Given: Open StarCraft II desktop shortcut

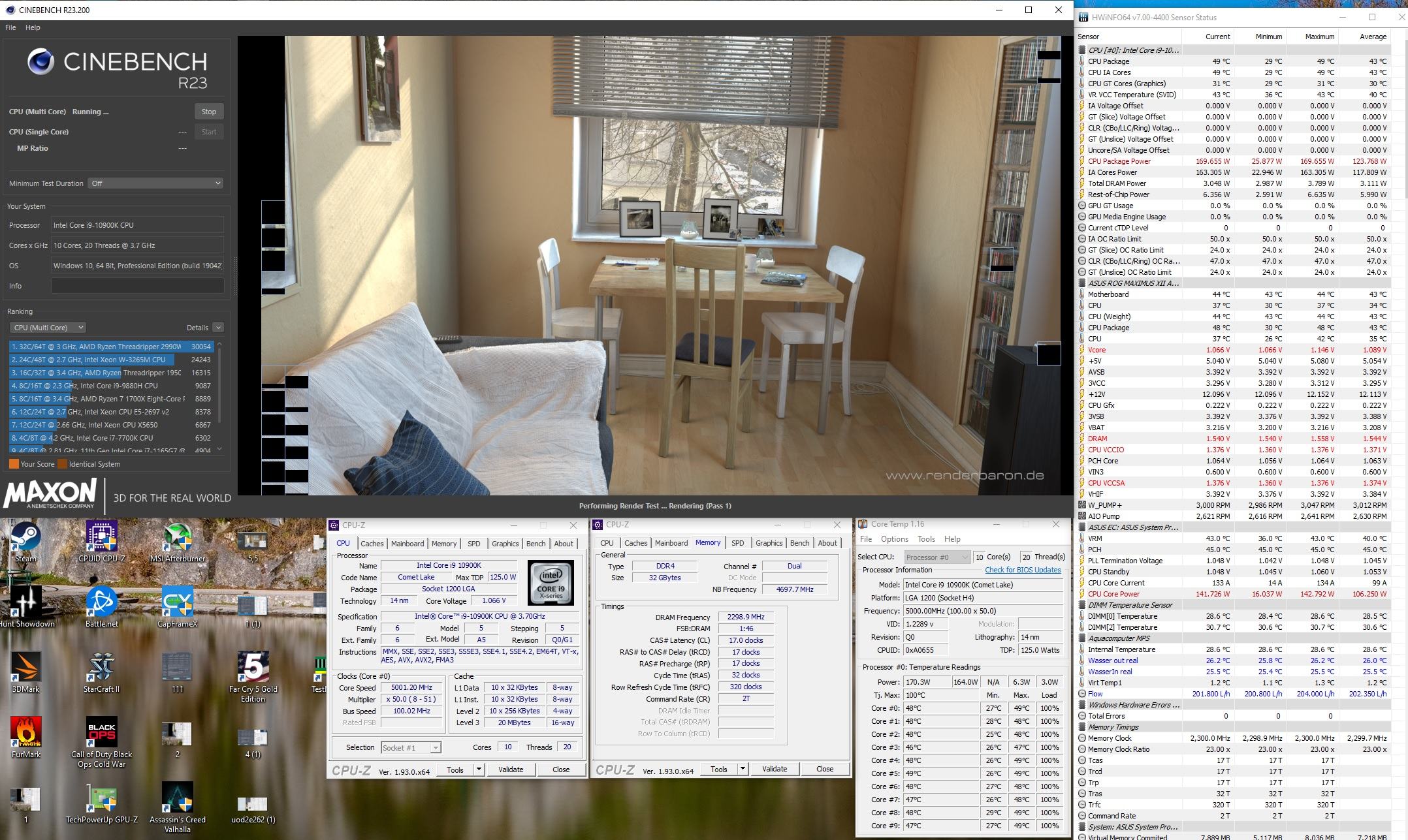Looking at the screenshot, I should pos(102,672).
